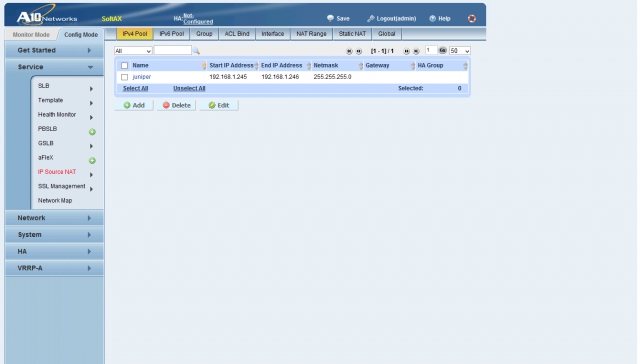Click the magnifier search icon
640x364 pixels.
196,51
